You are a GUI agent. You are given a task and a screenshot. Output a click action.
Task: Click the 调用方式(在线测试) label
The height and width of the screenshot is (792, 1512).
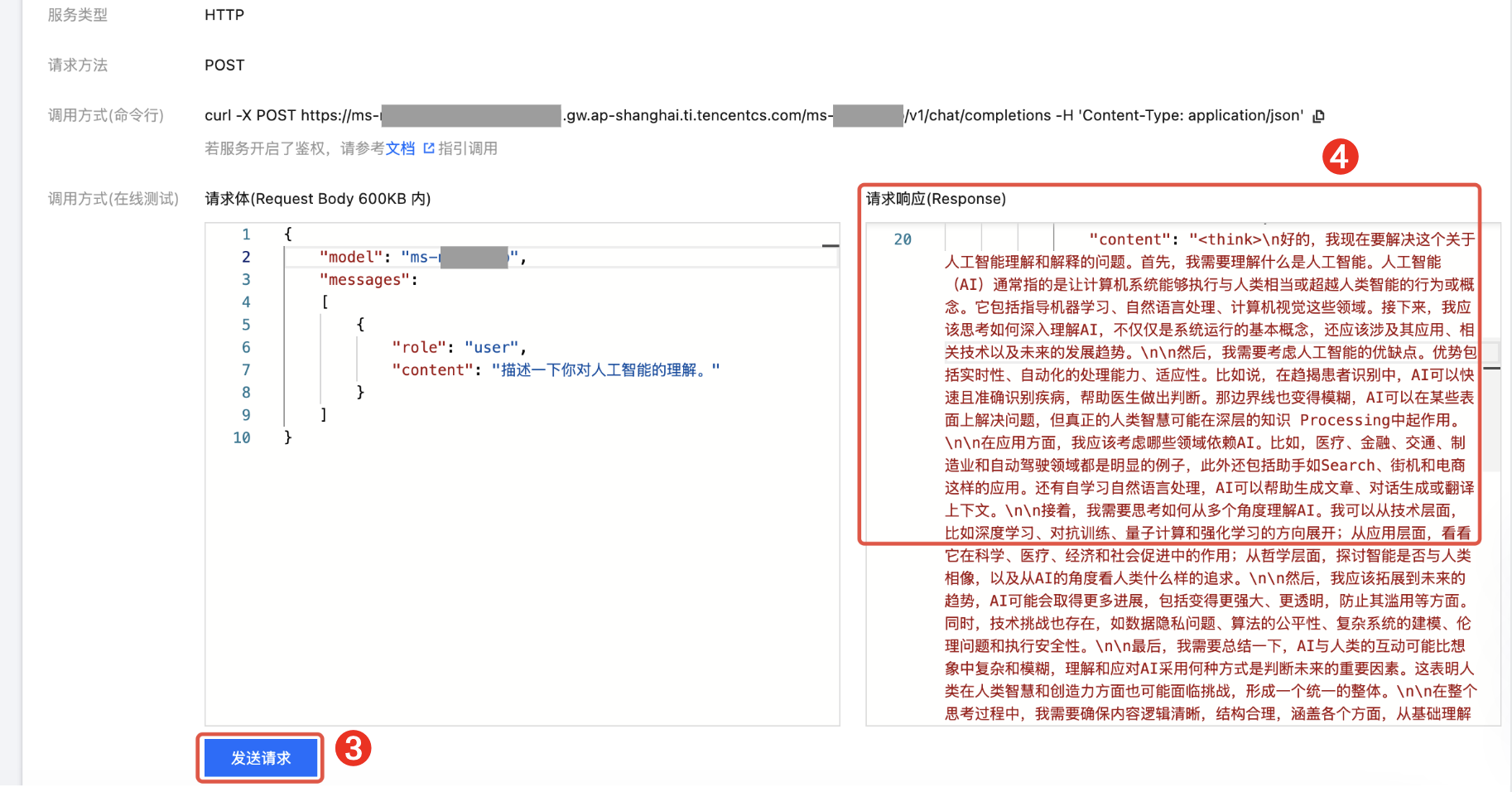[113, 199]
